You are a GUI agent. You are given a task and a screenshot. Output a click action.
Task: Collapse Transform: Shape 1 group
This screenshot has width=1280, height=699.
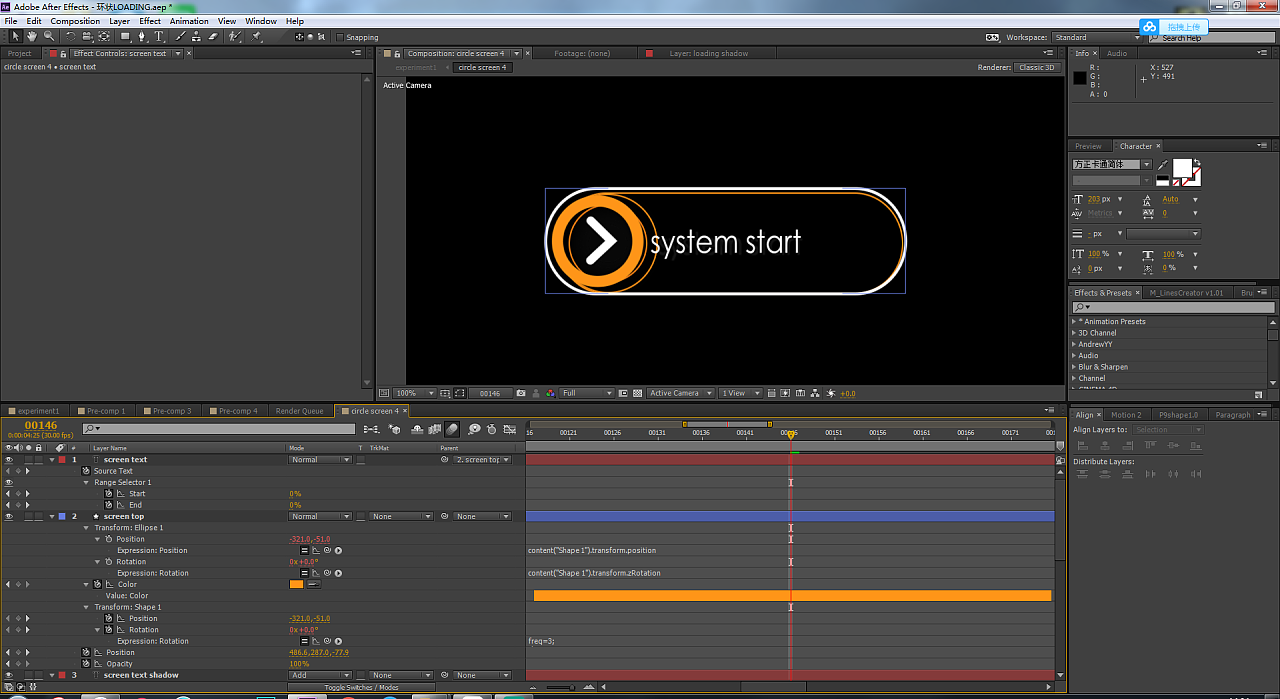click(x=87, y=607)
